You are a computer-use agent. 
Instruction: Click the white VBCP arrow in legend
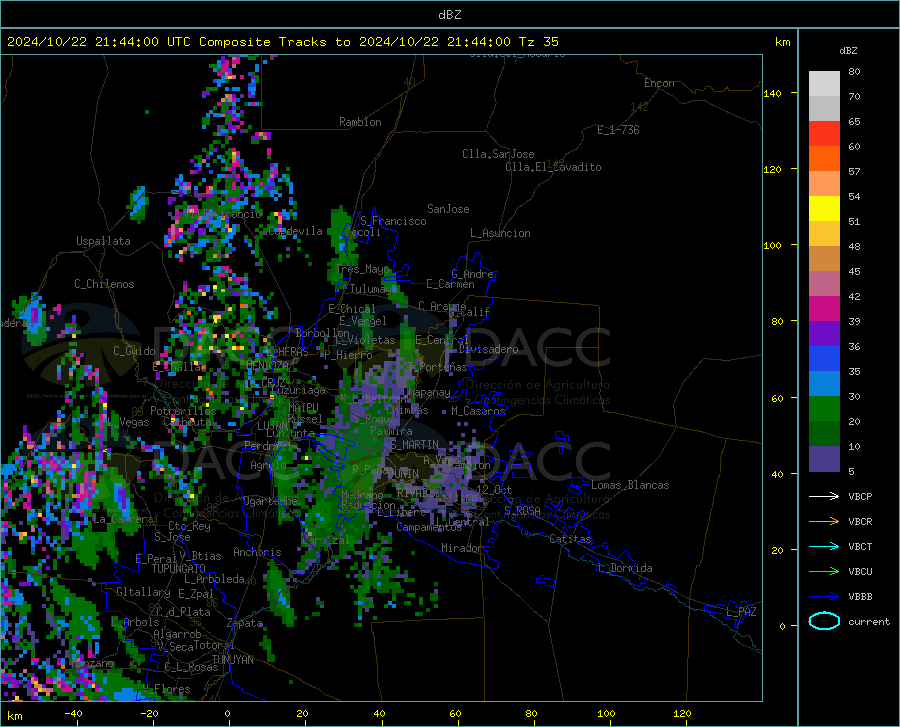tap(824, 496)
